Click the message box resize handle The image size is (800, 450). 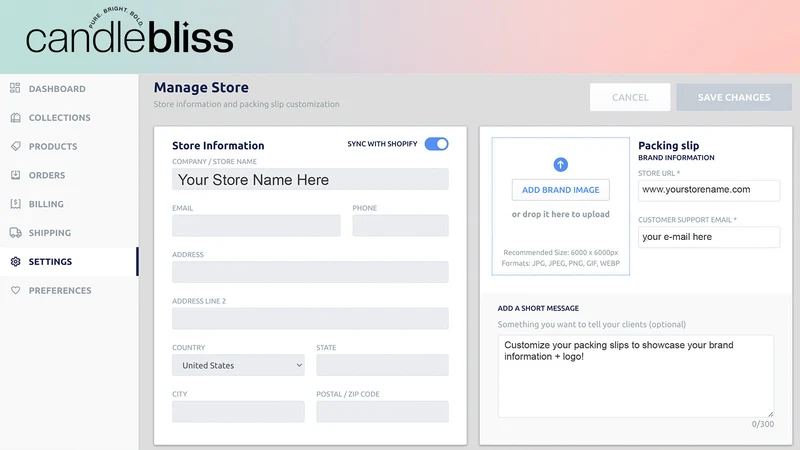point(770,414)
